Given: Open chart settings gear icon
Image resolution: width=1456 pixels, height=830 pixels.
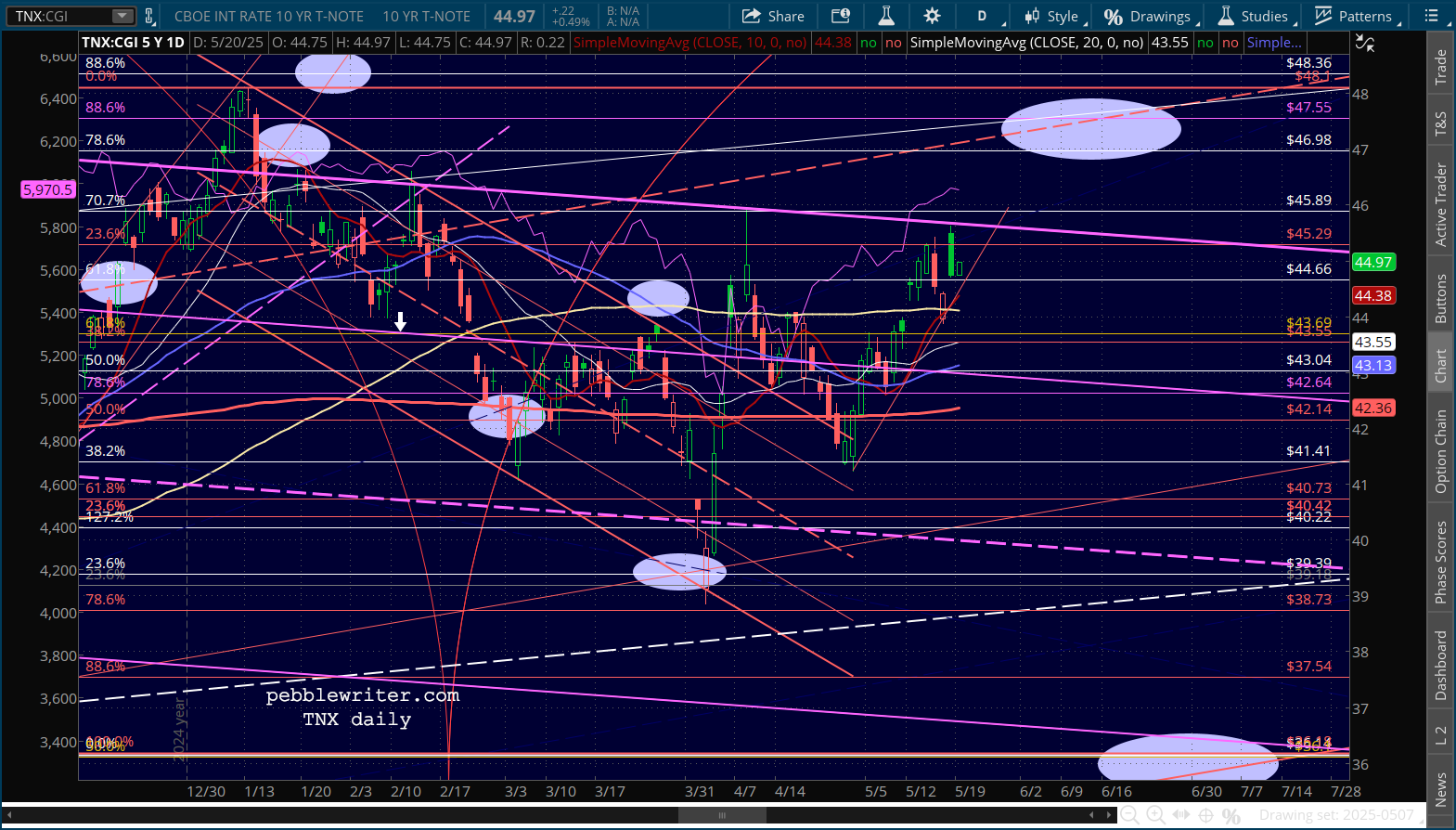Looking at the screenshot, I should [933, 16].
